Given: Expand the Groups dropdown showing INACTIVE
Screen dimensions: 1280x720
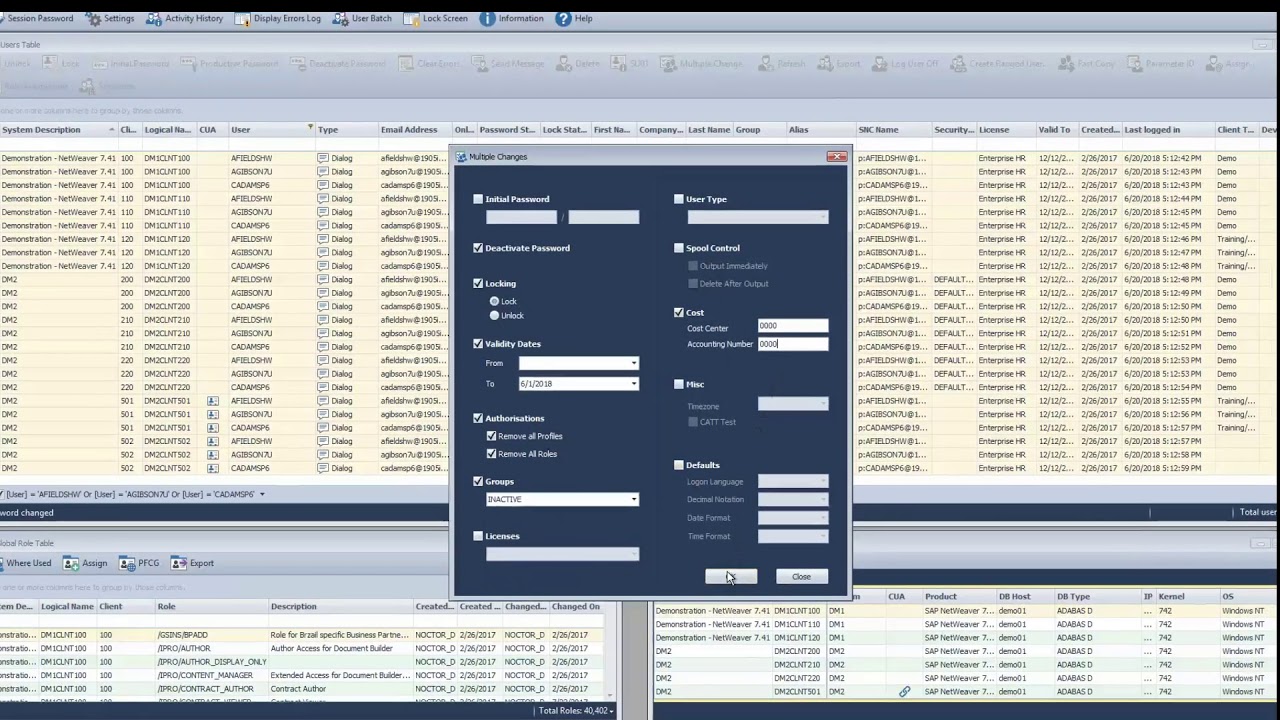Looking at the screenshot, I should 633,499.
